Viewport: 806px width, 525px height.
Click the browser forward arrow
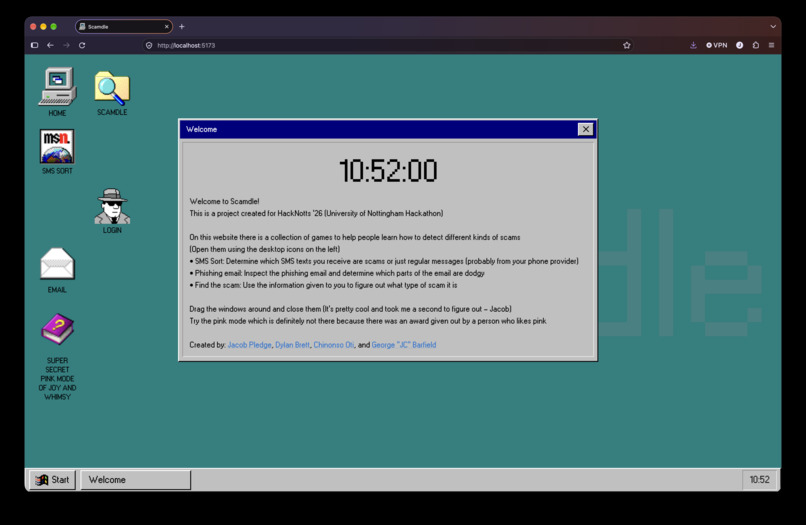(66, 45)
